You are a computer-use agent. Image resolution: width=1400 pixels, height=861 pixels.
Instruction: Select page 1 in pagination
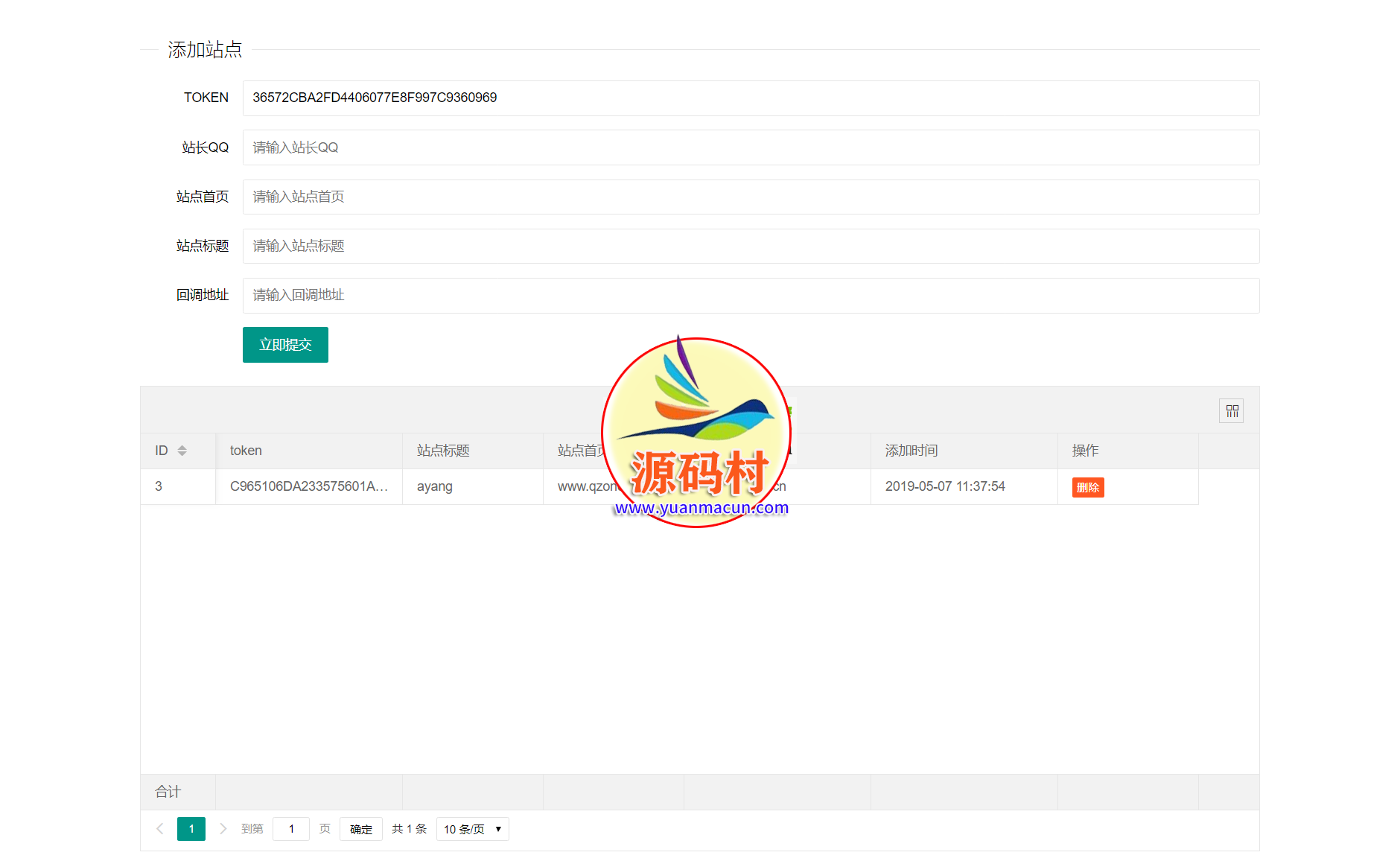click(x=191, y=828)
